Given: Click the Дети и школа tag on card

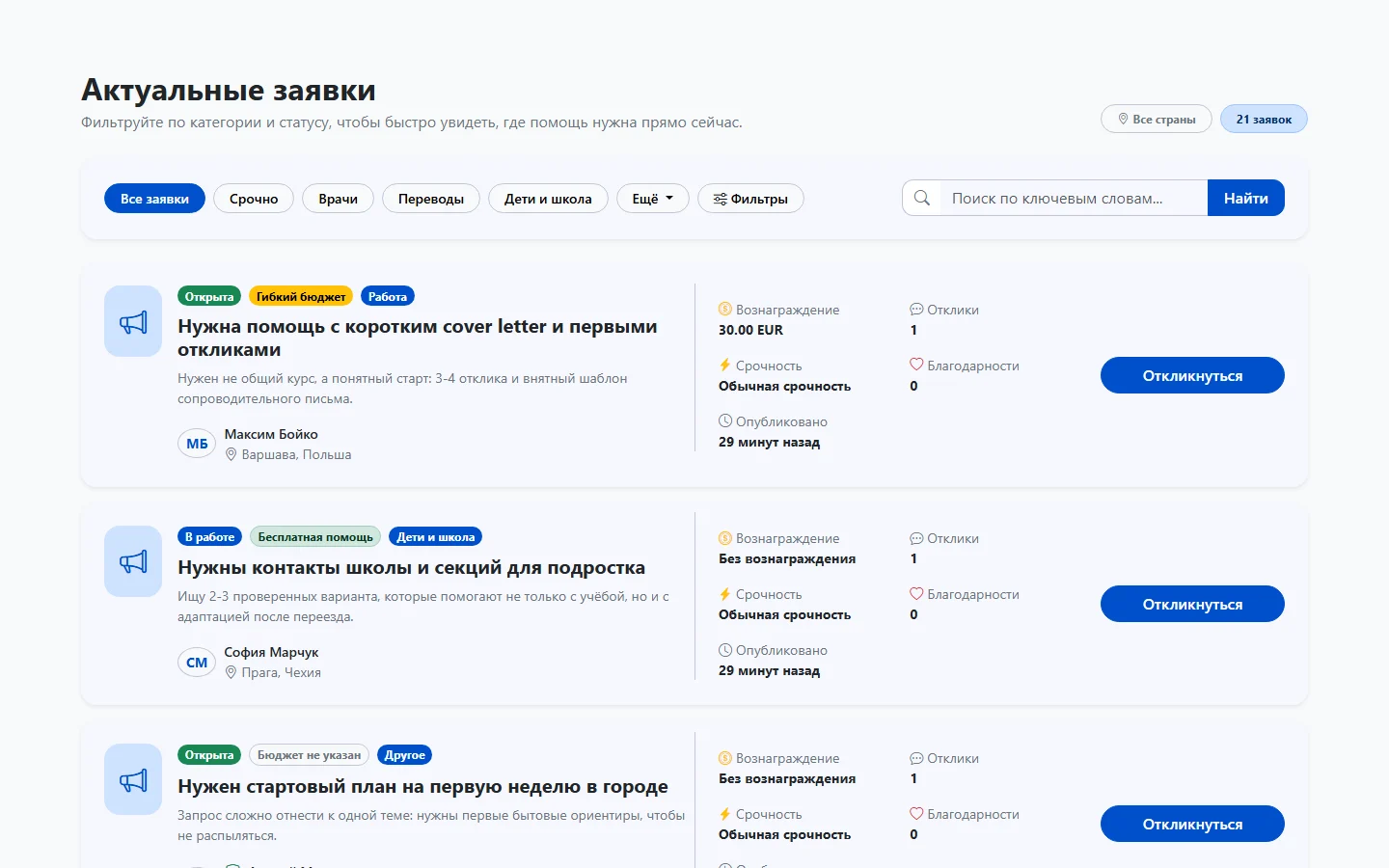Looking at the screenshot, I should 436,536.
